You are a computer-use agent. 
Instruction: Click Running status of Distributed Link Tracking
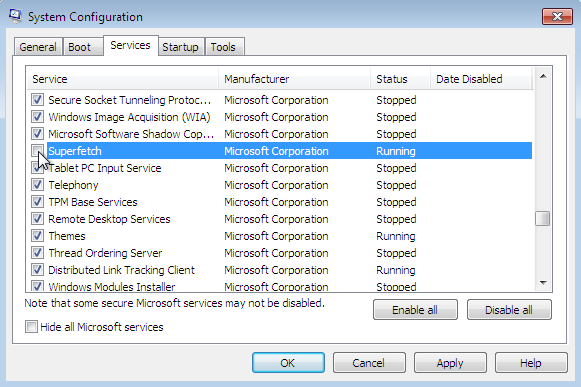click(x=396, y=270)
